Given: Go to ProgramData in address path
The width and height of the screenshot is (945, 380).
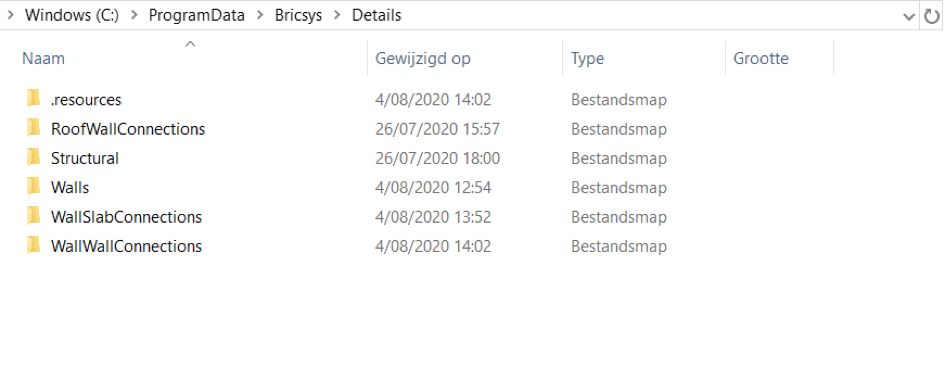Looking at the screenshot, I should [196, 16].
